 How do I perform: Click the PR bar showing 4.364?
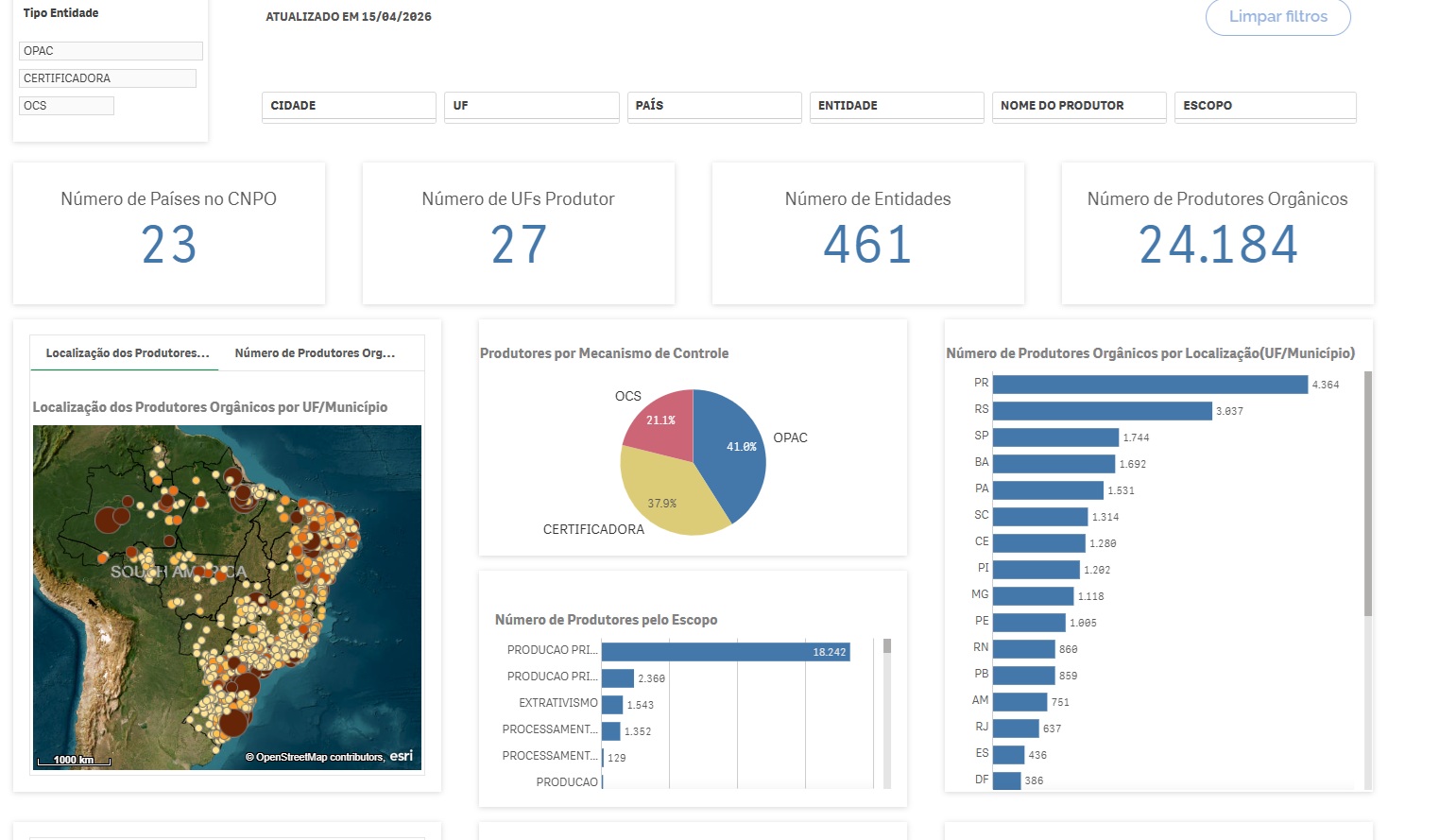[1150, 385]
